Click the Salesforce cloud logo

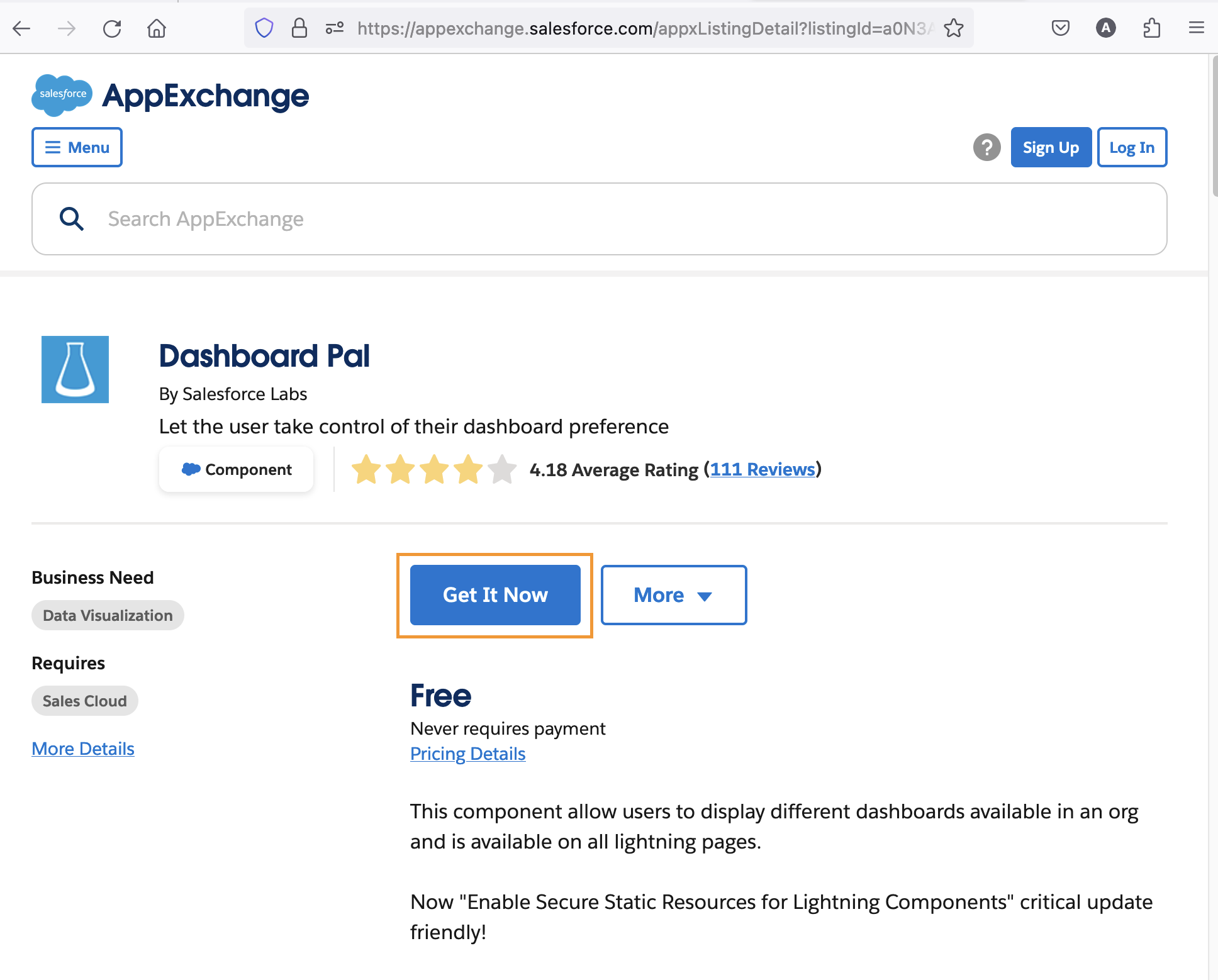coord(62,95)
